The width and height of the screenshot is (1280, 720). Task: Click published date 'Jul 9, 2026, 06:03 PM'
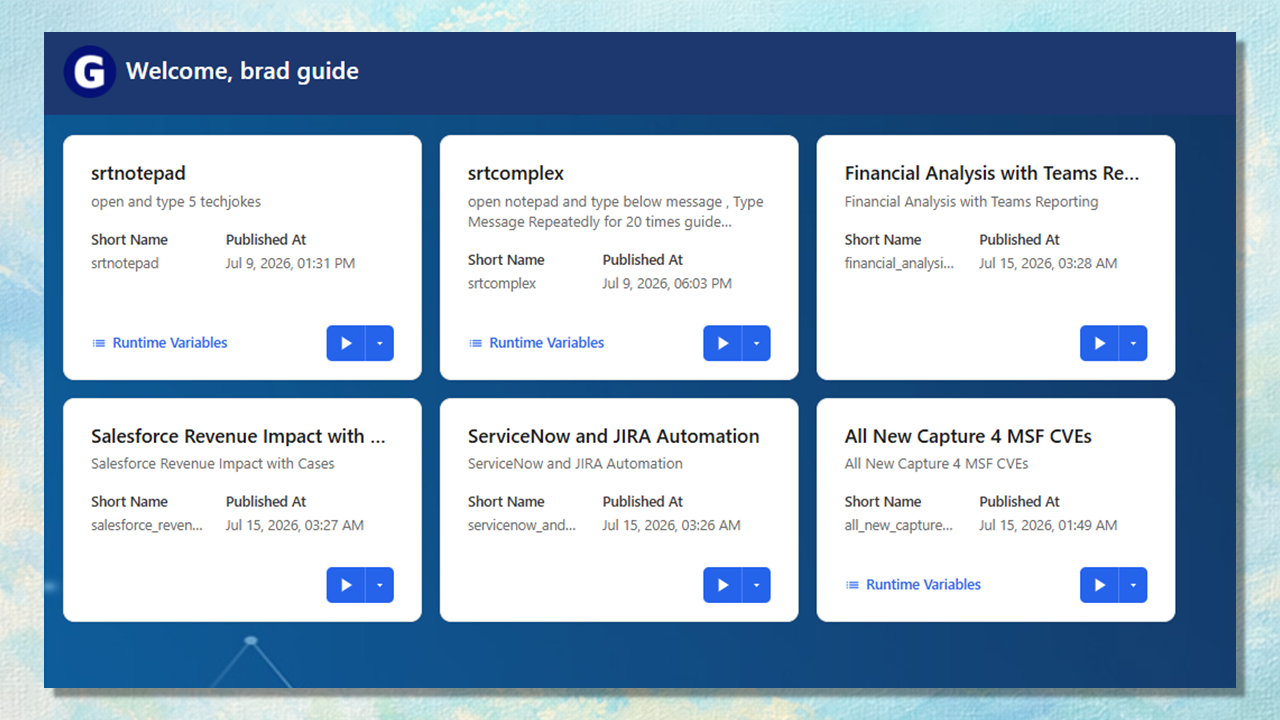click(x=667, y=284)
